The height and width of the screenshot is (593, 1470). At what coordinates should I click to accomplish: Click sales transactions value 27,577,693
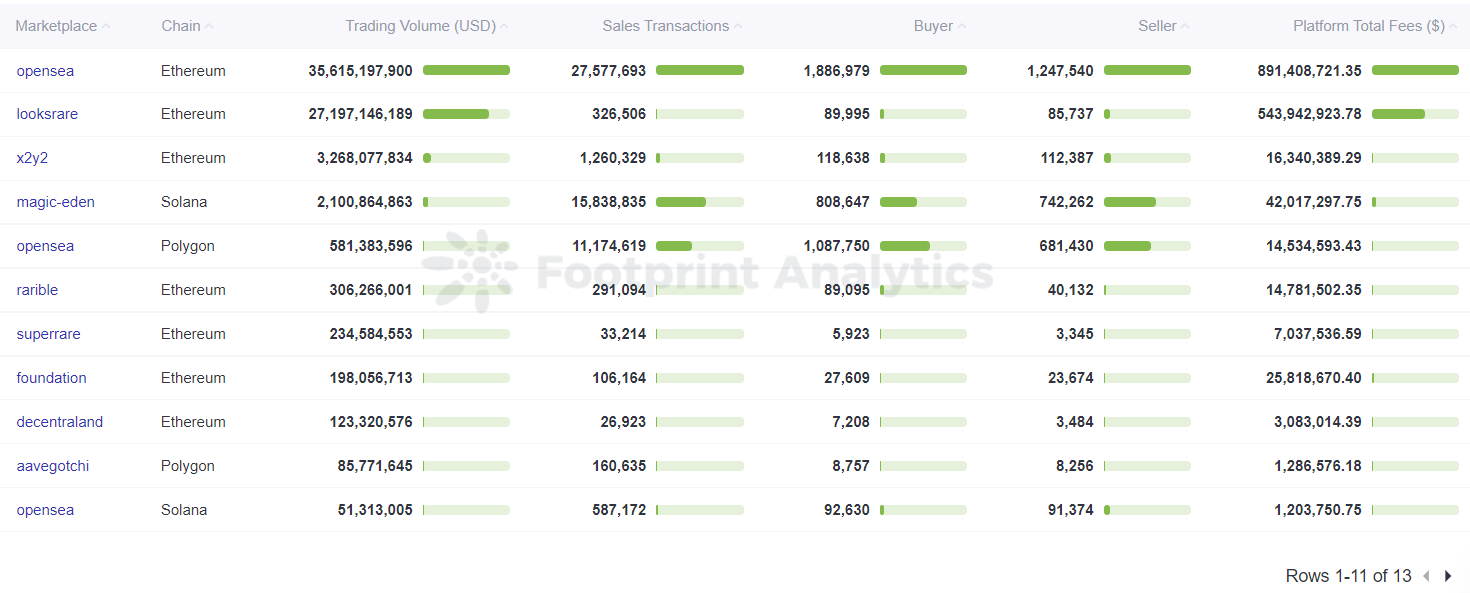(609, 71)
